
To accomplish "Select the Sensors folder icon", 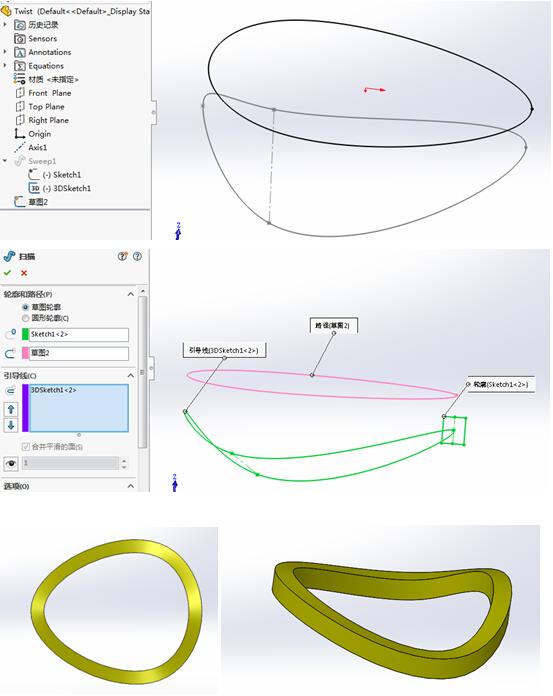I will click(20, 39).
